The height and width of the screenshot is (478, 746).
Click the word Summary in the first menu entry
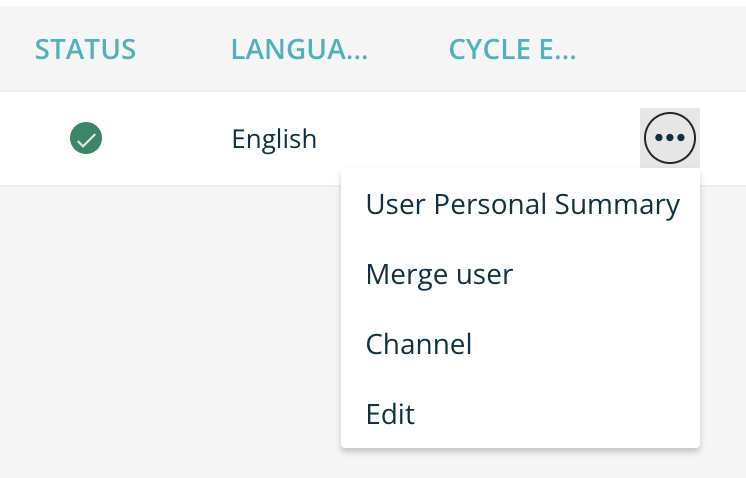tap(616, 205)
